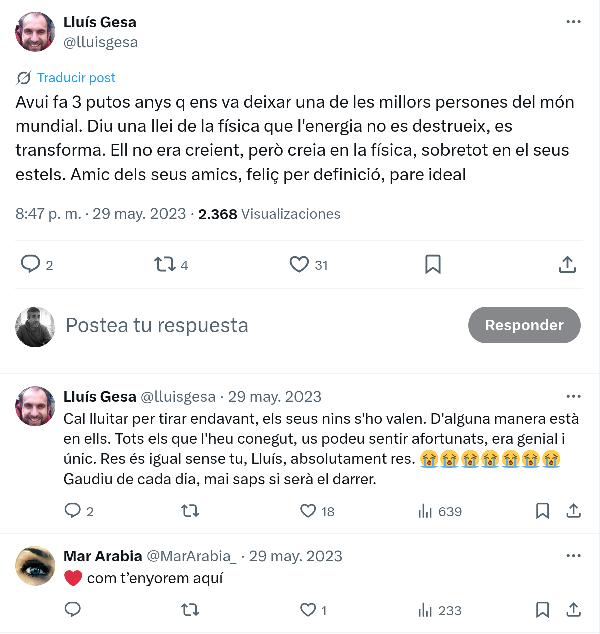
Task: Reply to the main post by Lluís Gesa
Action: click(30, 264)
